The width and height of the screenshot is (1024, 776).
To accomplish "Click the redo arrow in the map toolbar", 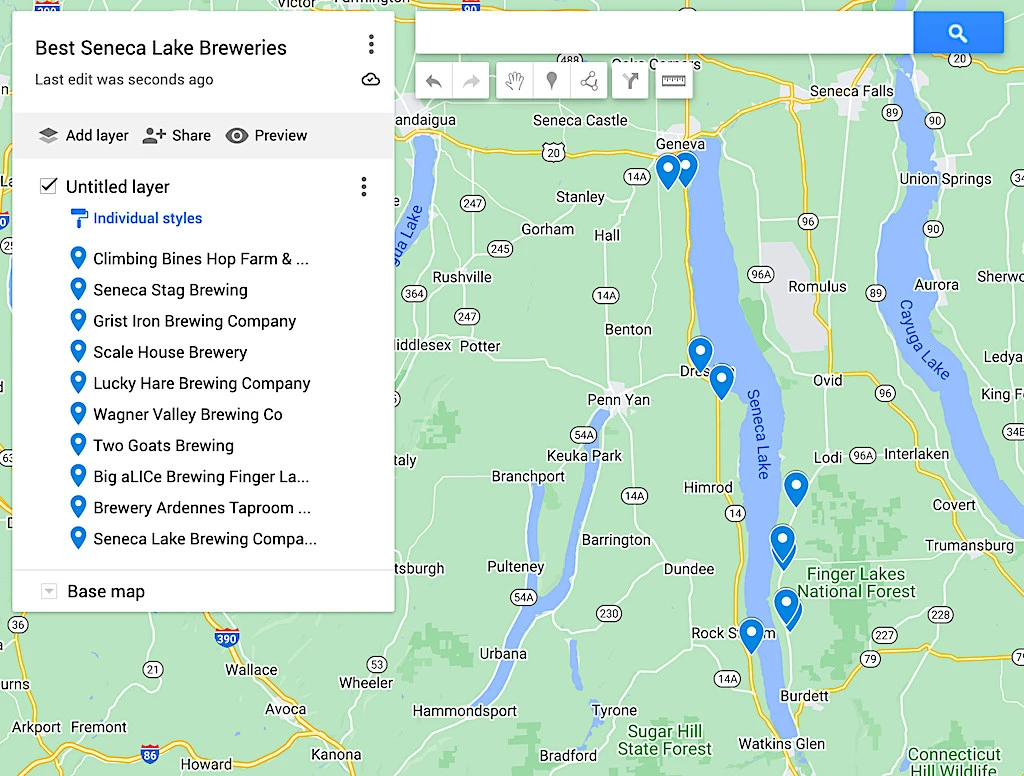I will point(471,82).
